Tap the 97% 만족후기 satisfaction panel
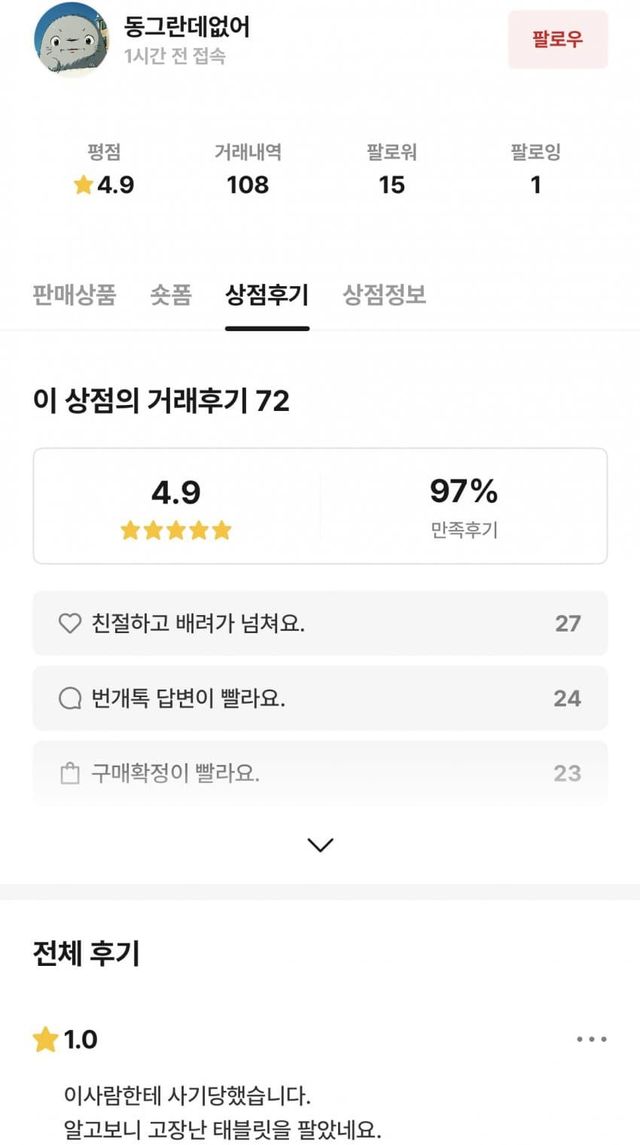 (463, 506)
